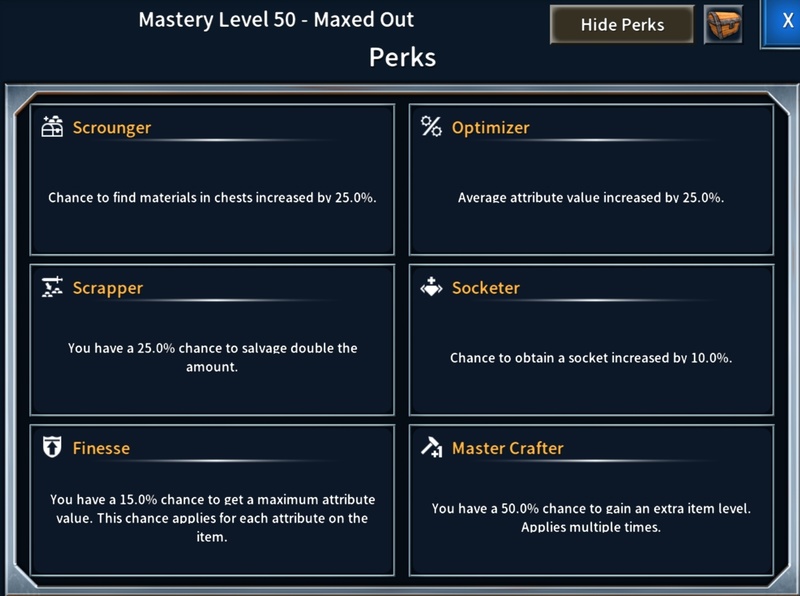Click the Master Crafter hammer icon

click(x=431, y=447)
